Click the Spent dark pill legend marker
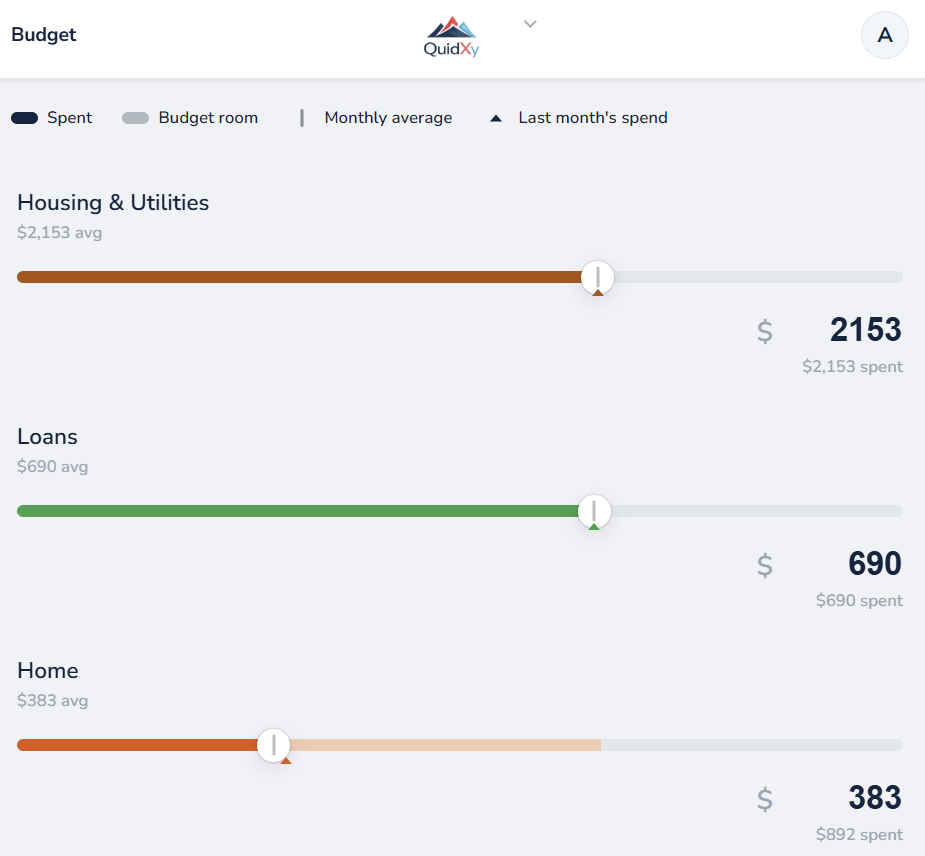 (25, 118)
